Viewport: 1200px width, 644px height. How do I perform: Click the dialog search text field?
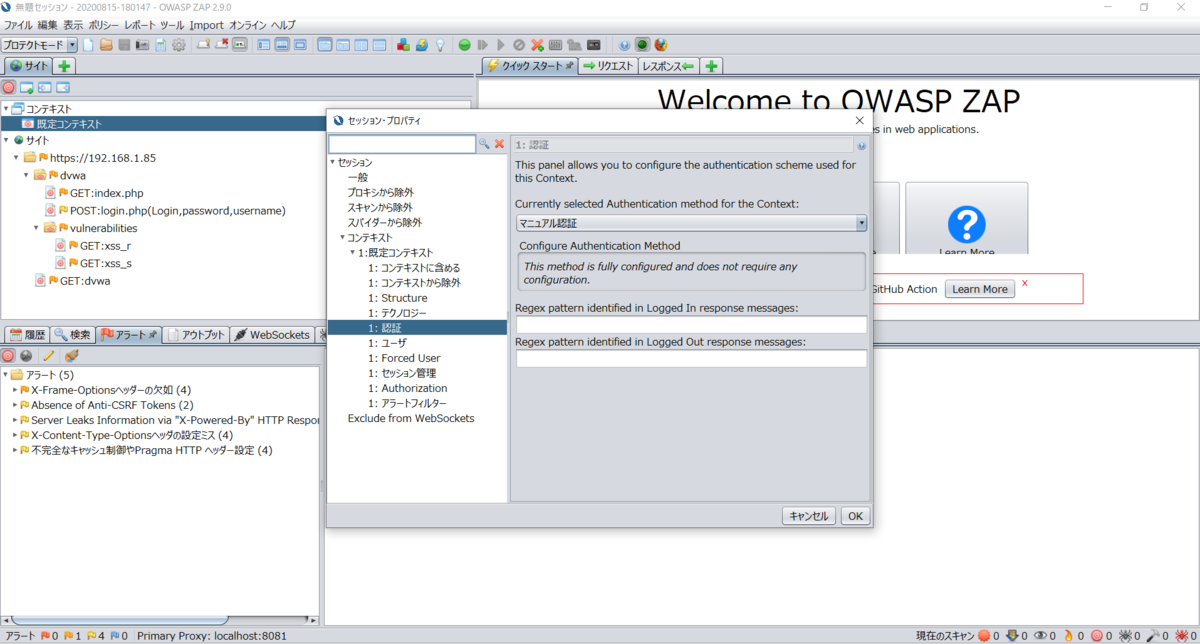tap(402, 144)
